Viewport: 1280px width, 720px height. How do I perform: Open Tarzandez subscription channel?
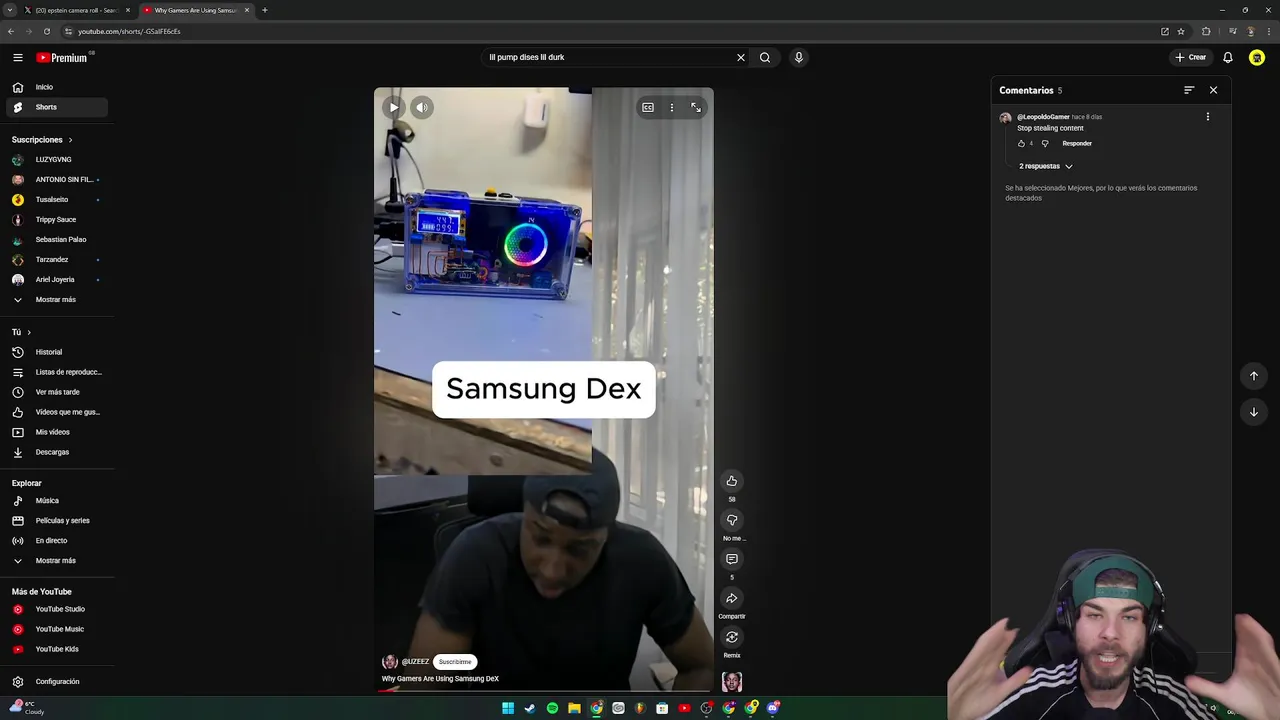coord(57,260)
